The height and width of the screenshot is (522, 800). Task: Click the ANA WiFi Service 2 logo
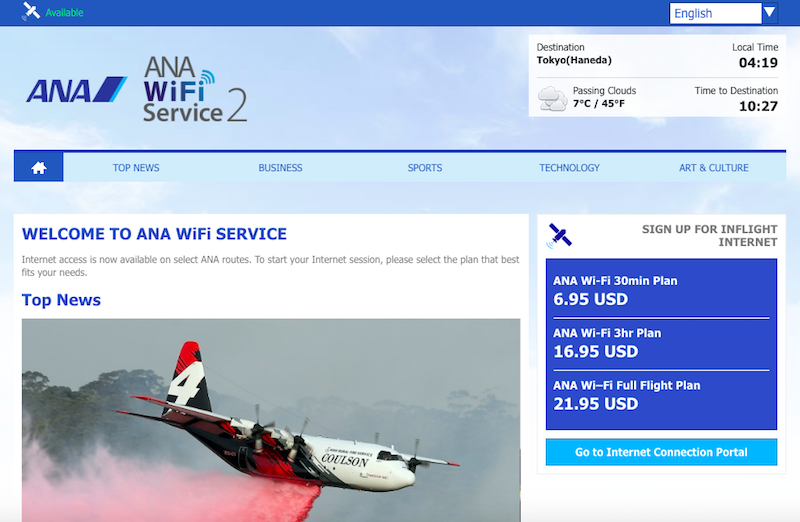[x=194, y=90]
